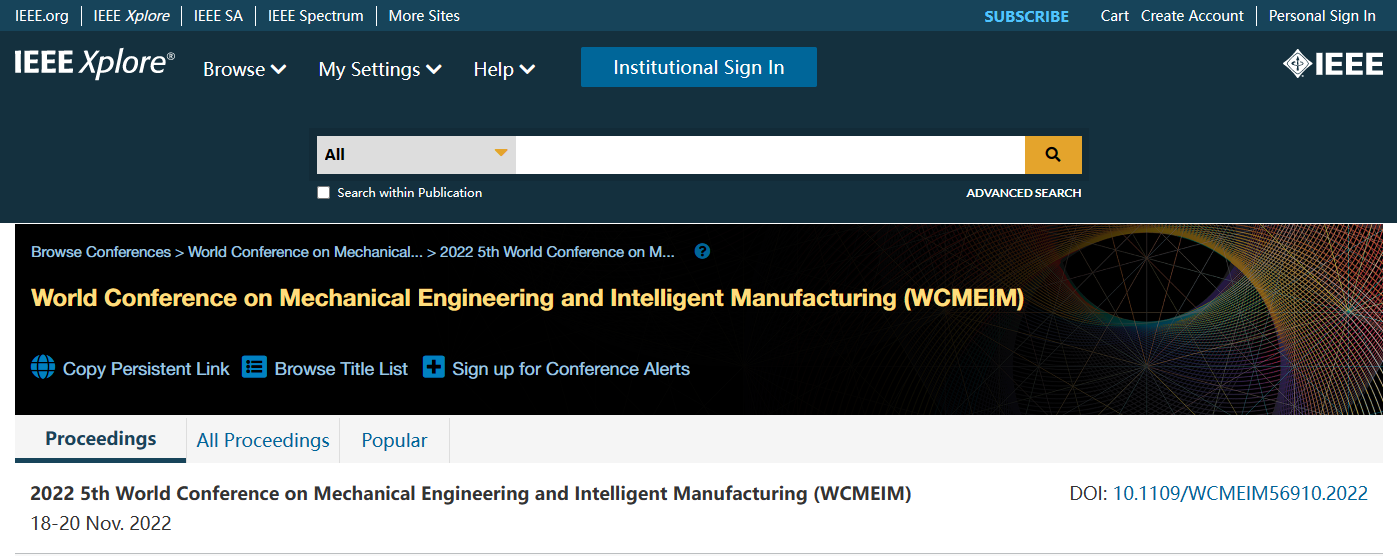Open the Advanced Search link

pos(1023,193)
